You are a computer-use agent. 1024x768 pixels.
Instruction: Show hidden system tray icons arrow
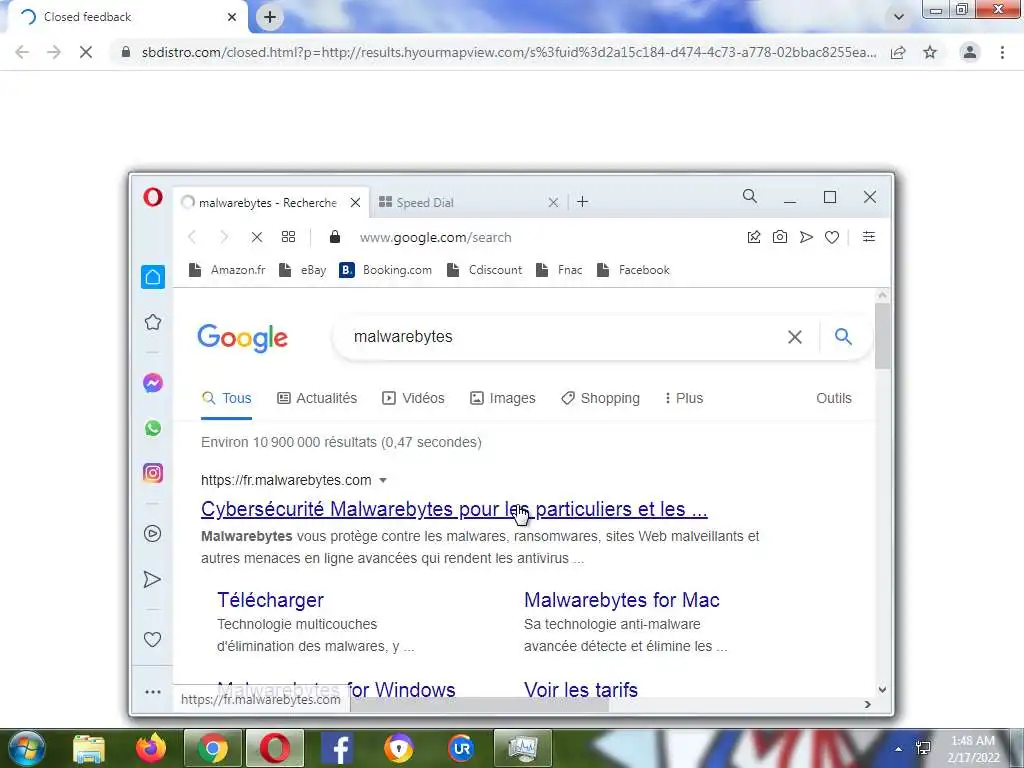[899, 748]
